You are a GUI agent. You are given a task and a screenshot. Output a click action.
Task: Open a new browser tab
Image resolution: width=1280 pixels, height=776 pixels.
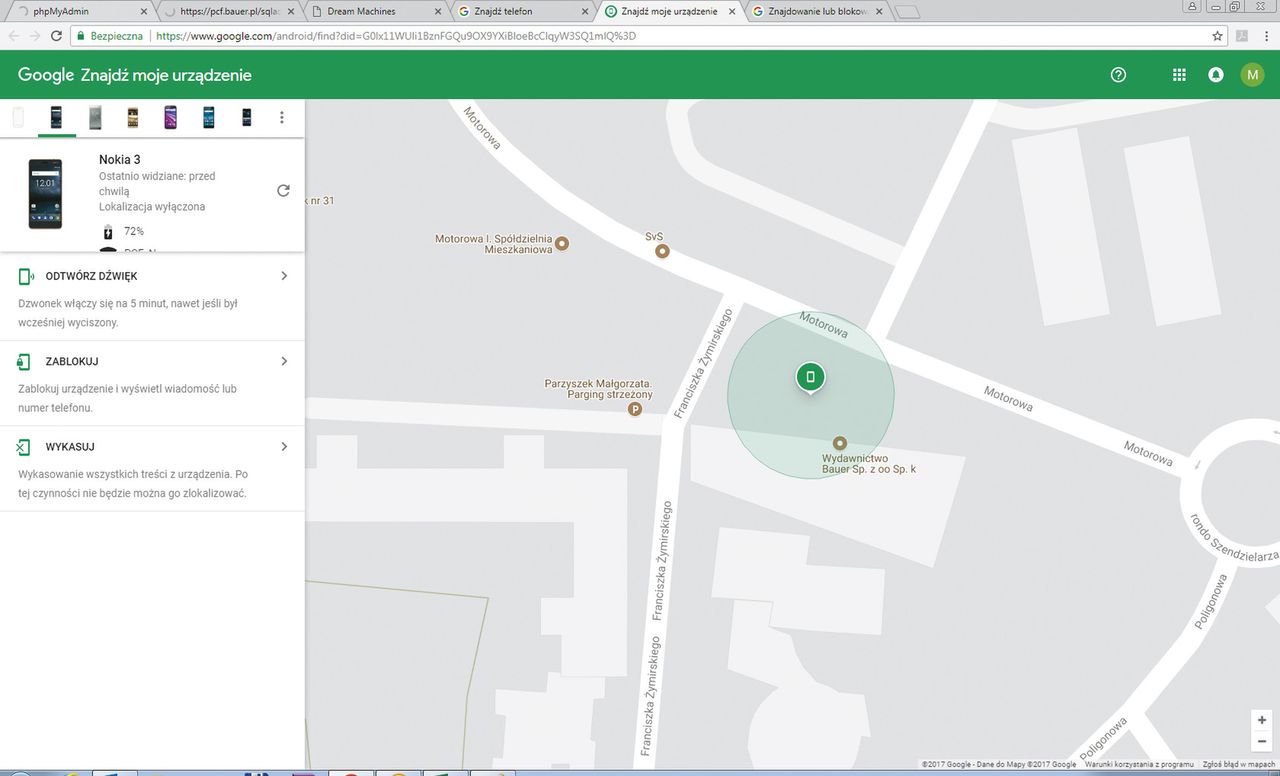click(x=908, y=12)
